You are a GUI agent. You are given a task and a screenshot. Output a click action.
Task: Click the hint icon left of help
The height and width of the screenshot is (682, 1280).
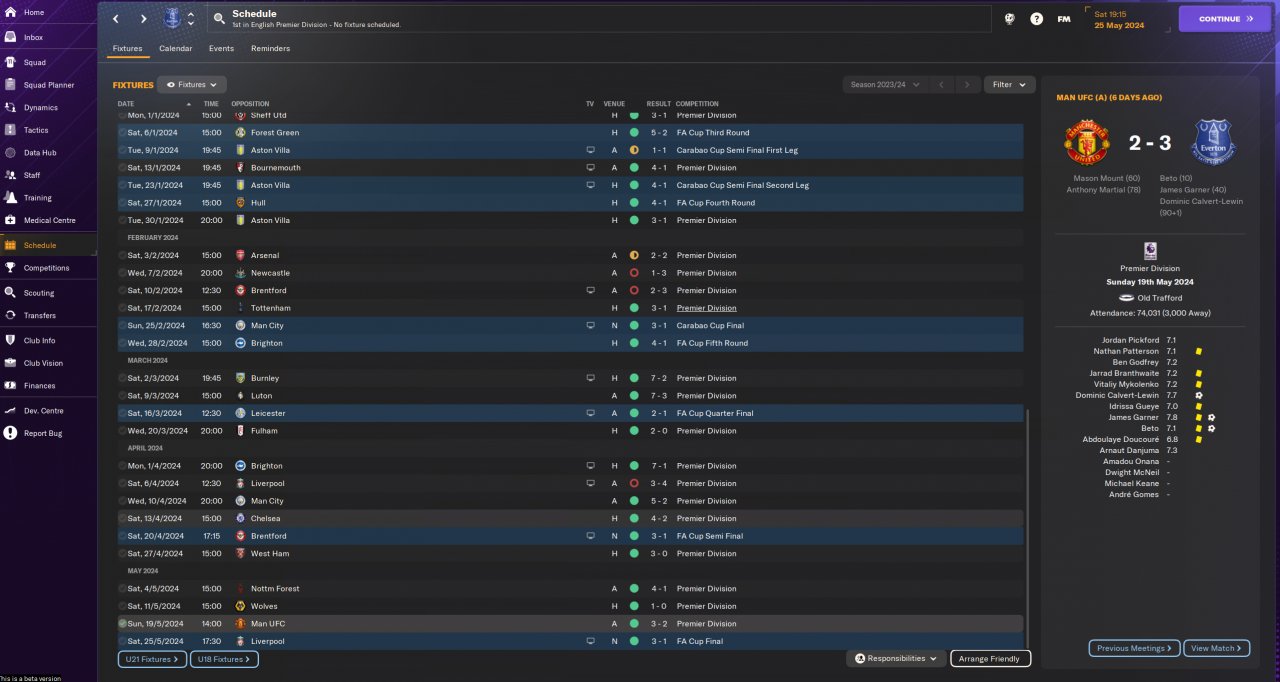coord(1010,18)
